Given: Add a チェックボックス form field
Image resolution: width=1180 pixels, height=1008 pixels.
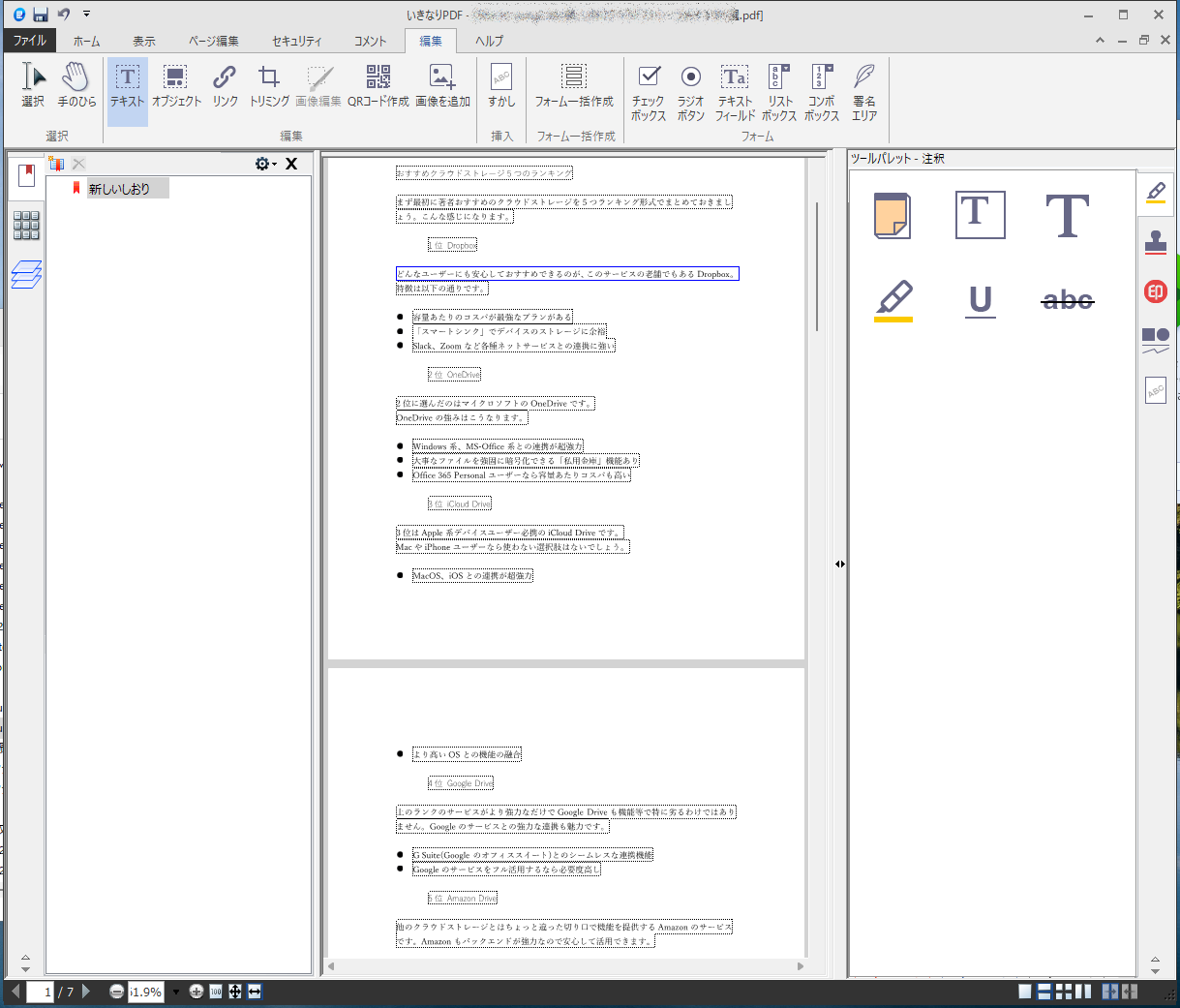Looking at the screenshot, I should point(649,92).
